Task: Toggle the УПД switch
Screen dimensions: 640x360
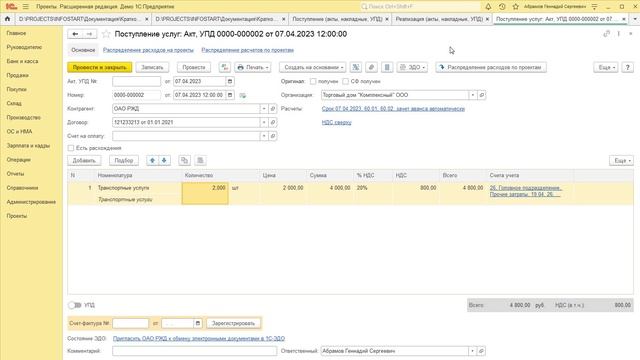Action: pyautogui.click(x=75, y=305)
